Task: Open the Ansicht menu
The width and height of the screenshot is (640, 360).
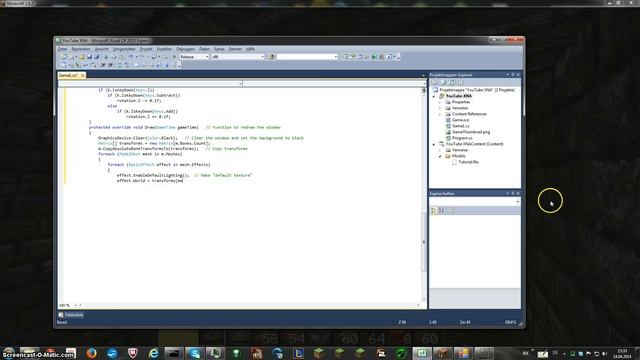Action: (x=102, y=49)
